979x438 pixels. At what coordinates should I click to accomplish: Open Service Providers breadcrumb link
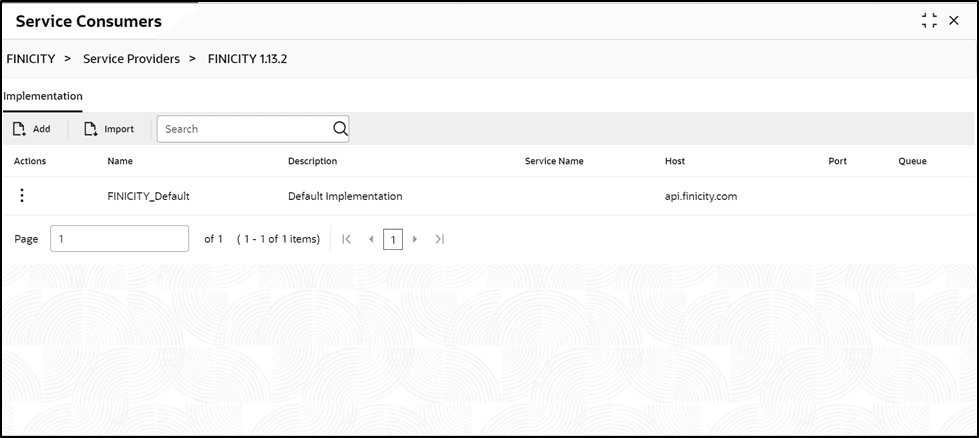[131, 59]
